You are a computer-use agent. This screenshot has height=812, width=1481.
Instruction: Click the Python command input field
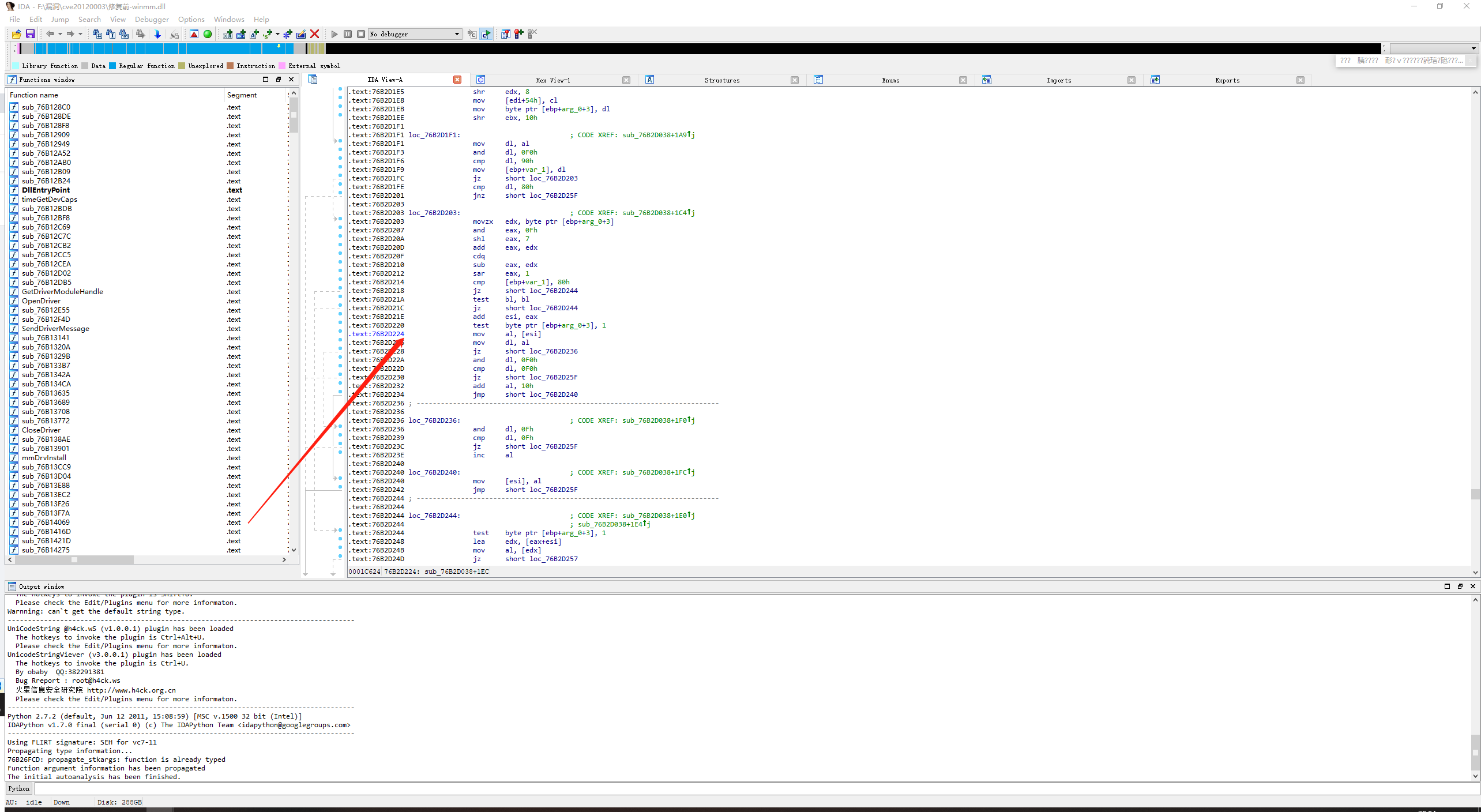tap(750, 788)
